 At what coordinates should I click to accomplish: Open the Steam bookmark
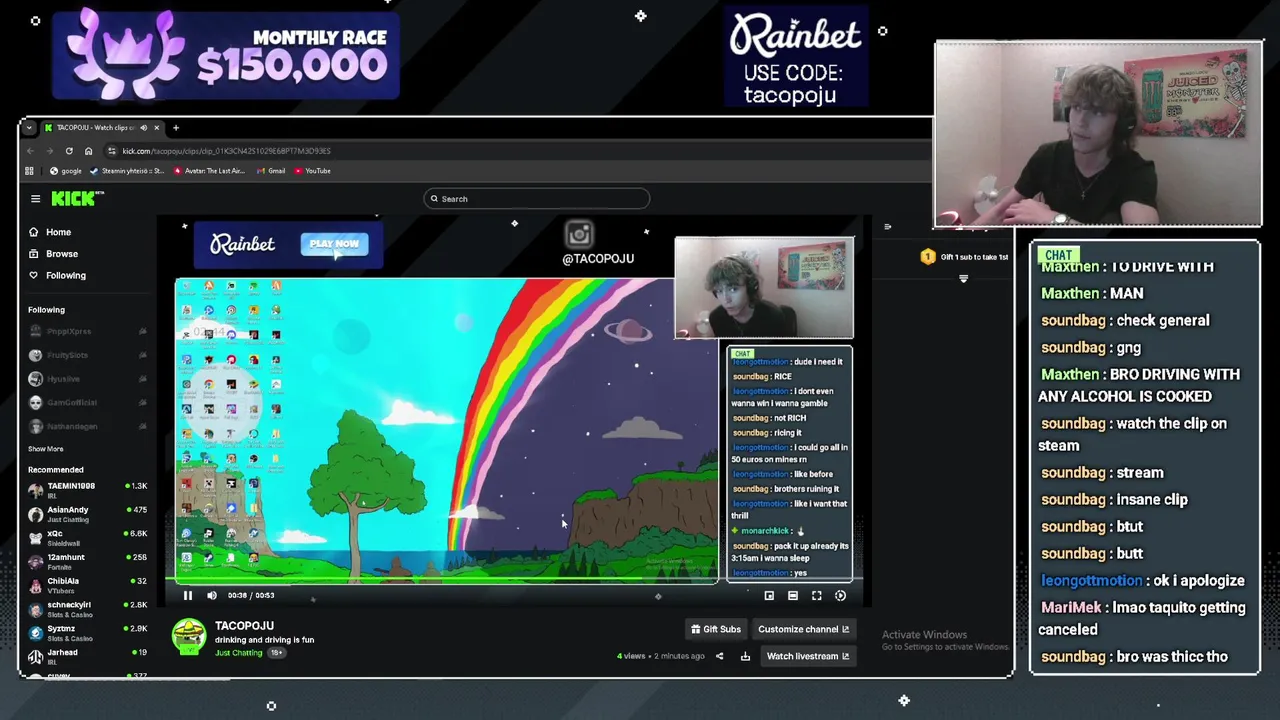[x=127, y=171]
